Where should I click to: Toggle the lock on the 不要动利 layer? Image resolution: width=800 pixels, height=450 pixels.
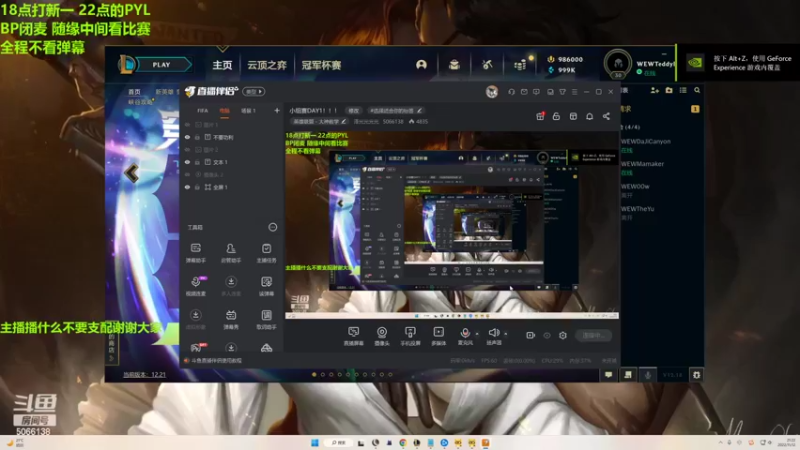click(197, 137)
